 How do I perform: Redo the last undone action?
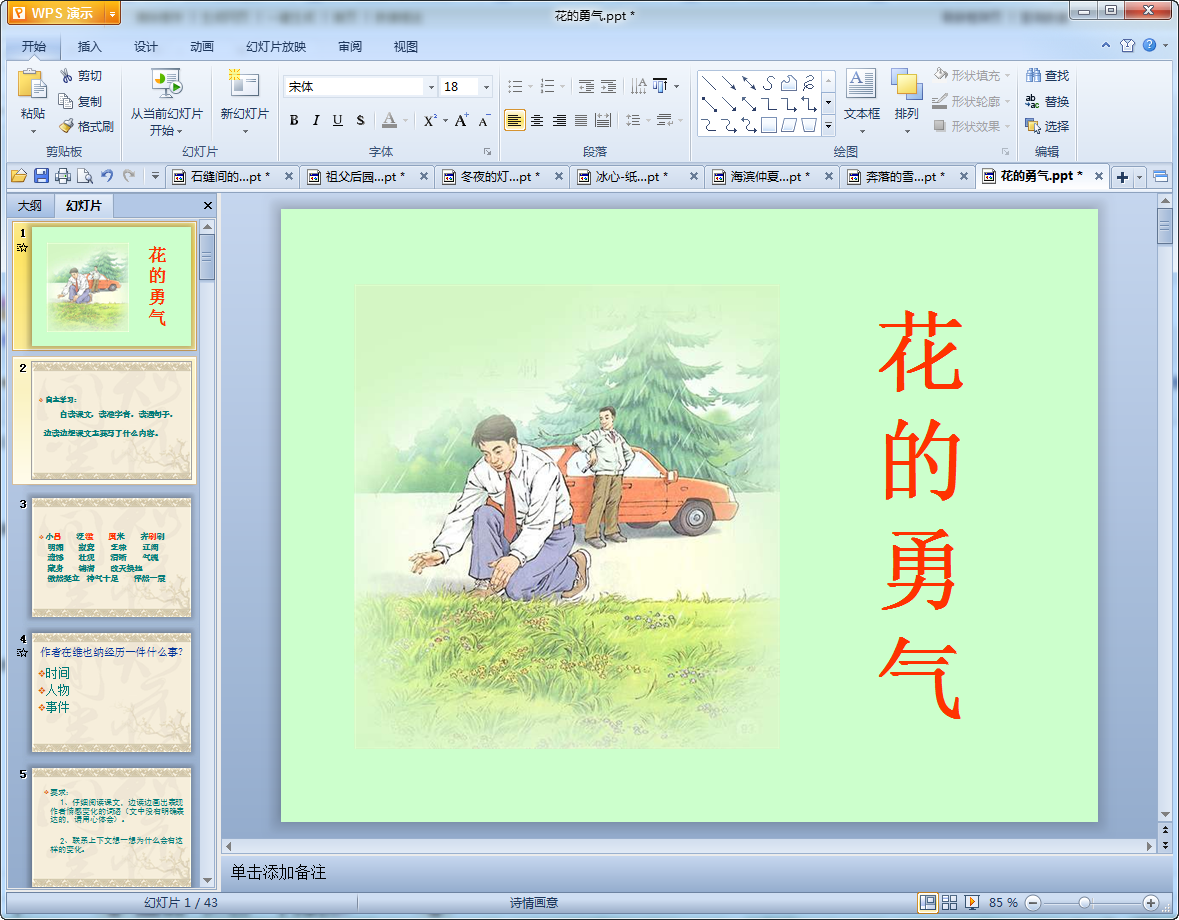tap(129, 177)
